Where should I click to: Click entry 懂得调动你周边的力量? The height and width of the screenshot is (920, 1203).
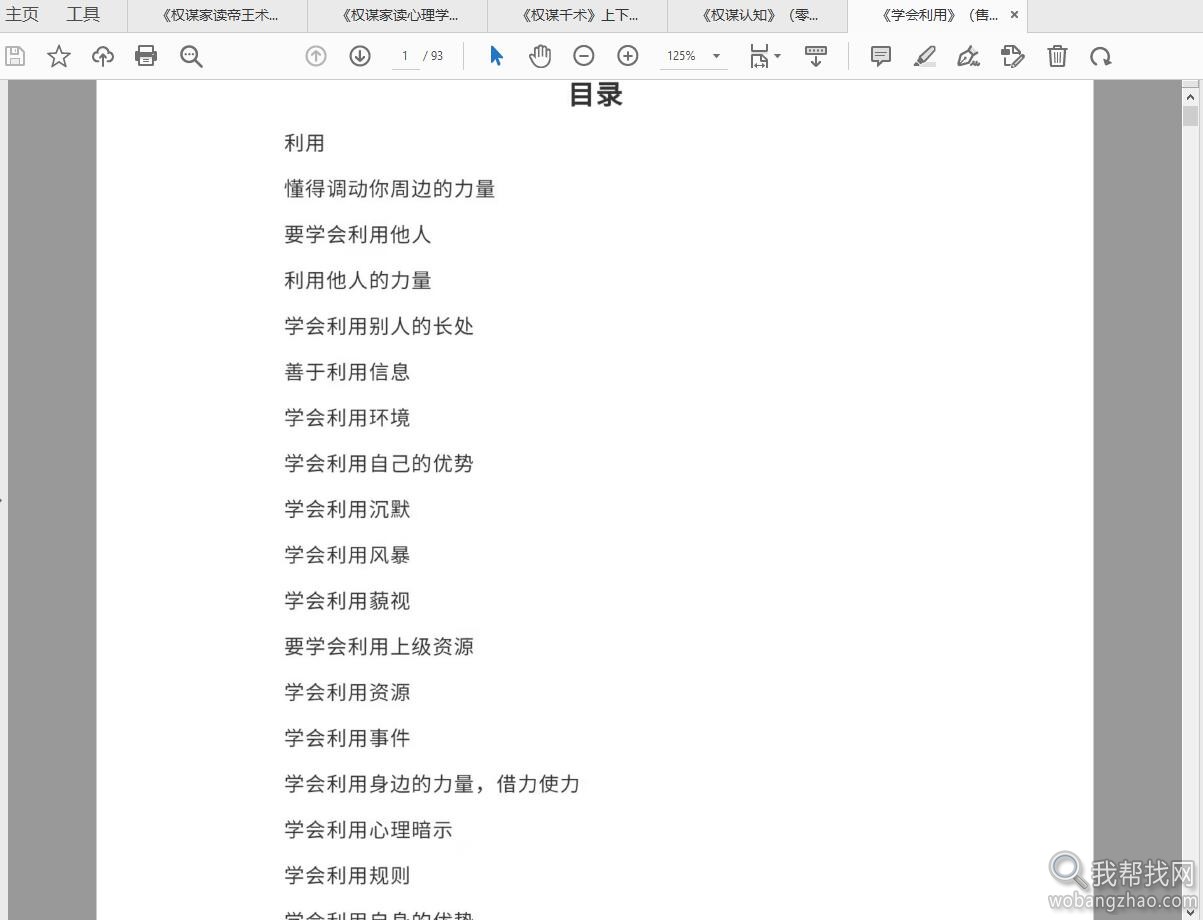coord(390,189)
